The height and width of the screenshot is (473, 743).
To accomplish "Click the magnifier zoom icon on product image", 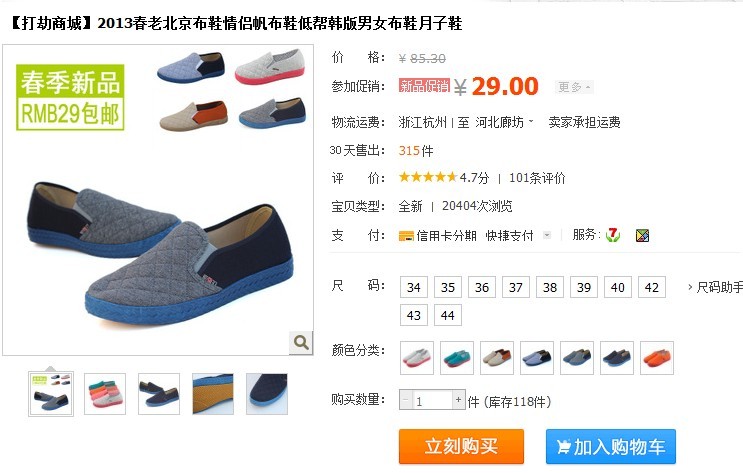I will tap(301, 342).
